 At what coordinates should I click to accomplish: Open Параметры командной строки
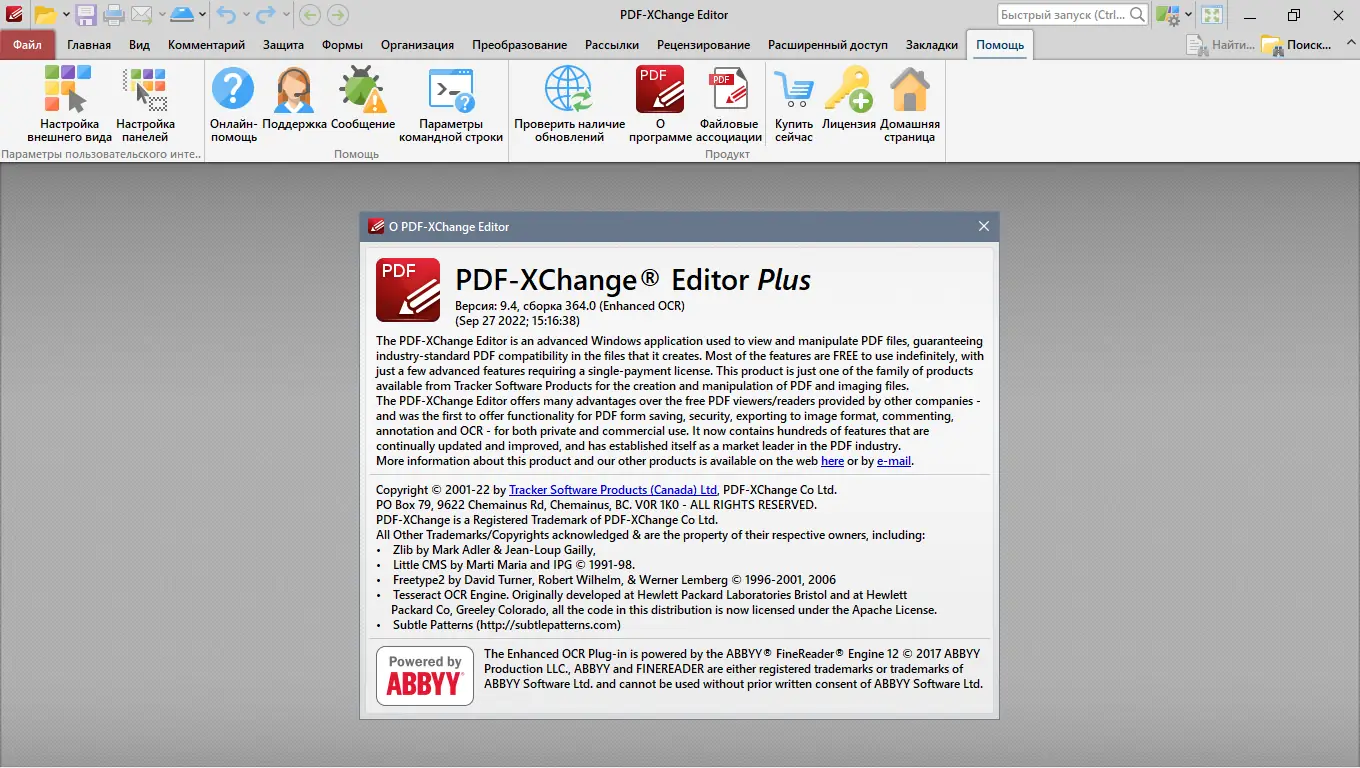coord(451,103)
